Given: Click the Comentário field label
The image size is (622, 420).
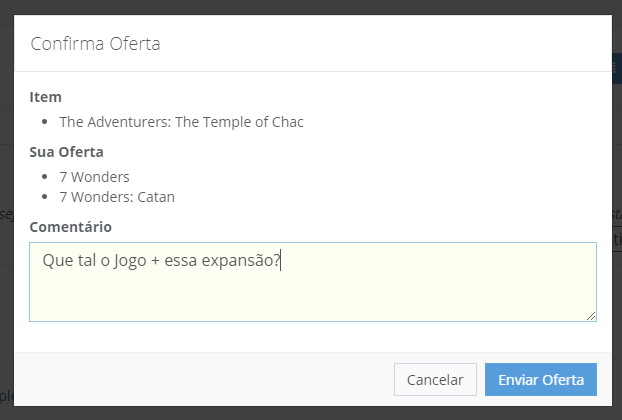Looking at the screenshot, I should tap(71, 227).
